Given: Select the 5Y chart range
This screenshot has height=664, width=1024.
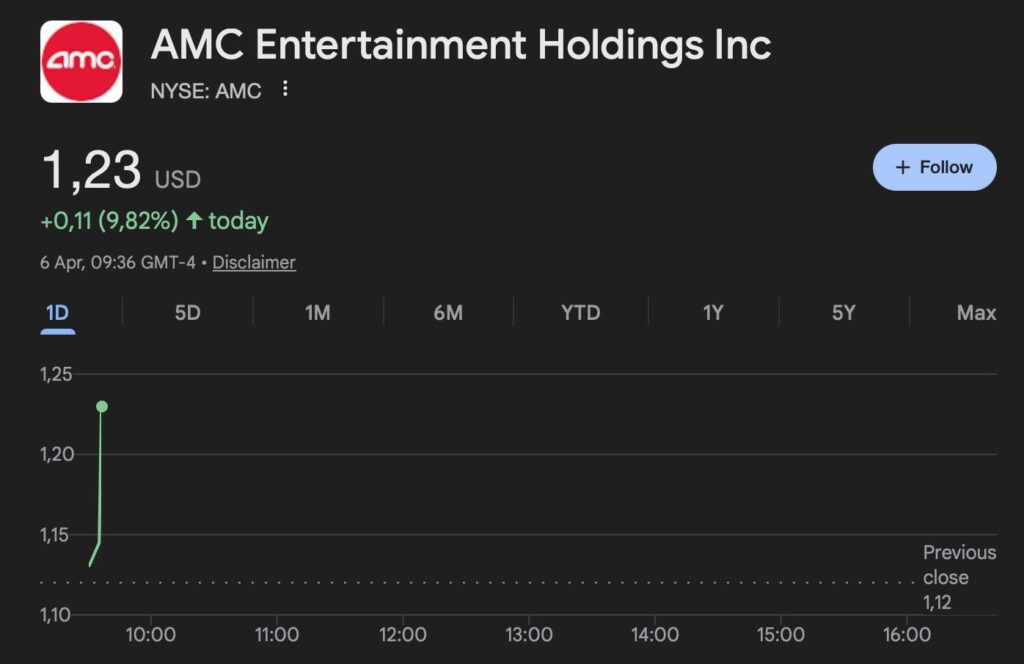Looking at the screenshot, I should [x=843, y=313].
